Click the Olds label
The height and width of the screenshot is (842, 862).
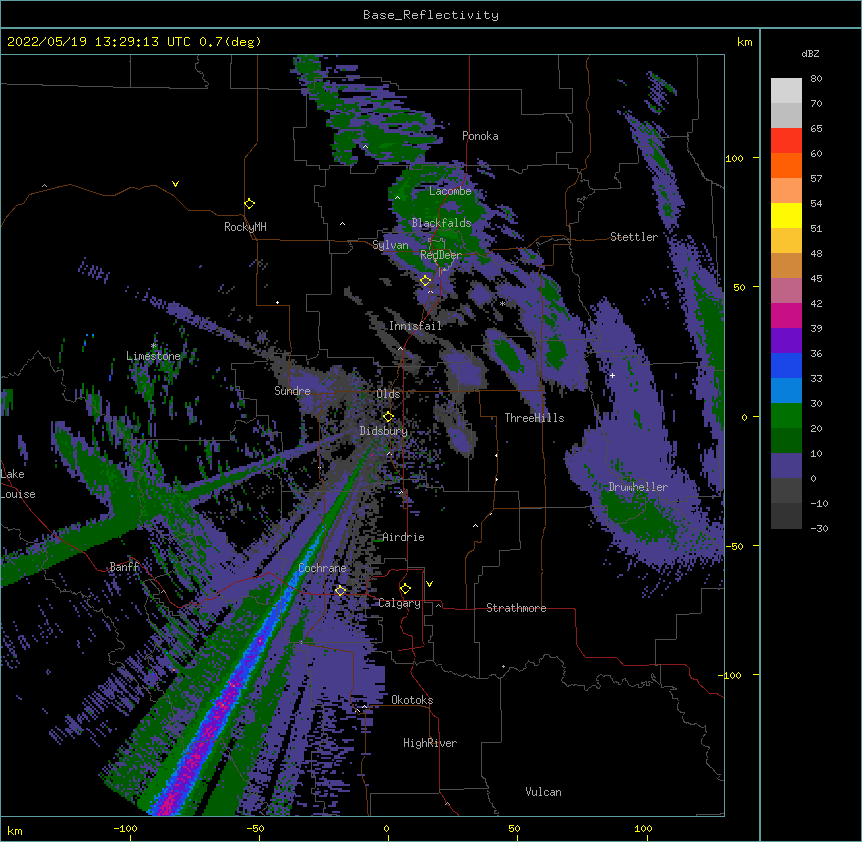click(388, 394)
